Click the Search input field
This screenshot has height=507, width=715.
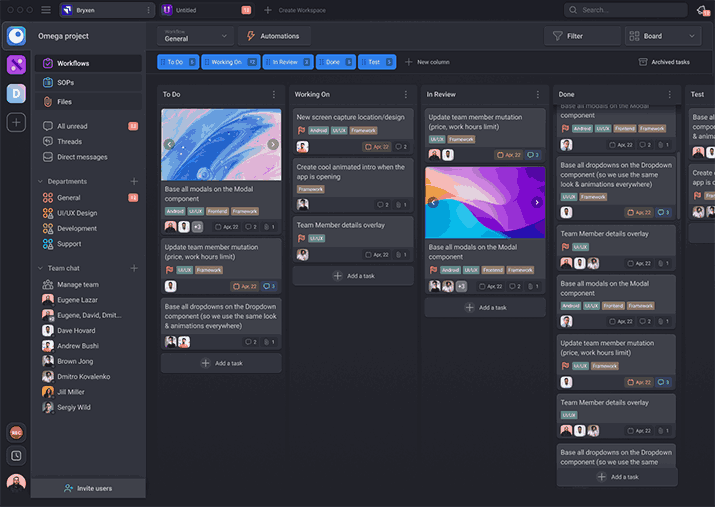pyautogui.click(x=625, y=10)
